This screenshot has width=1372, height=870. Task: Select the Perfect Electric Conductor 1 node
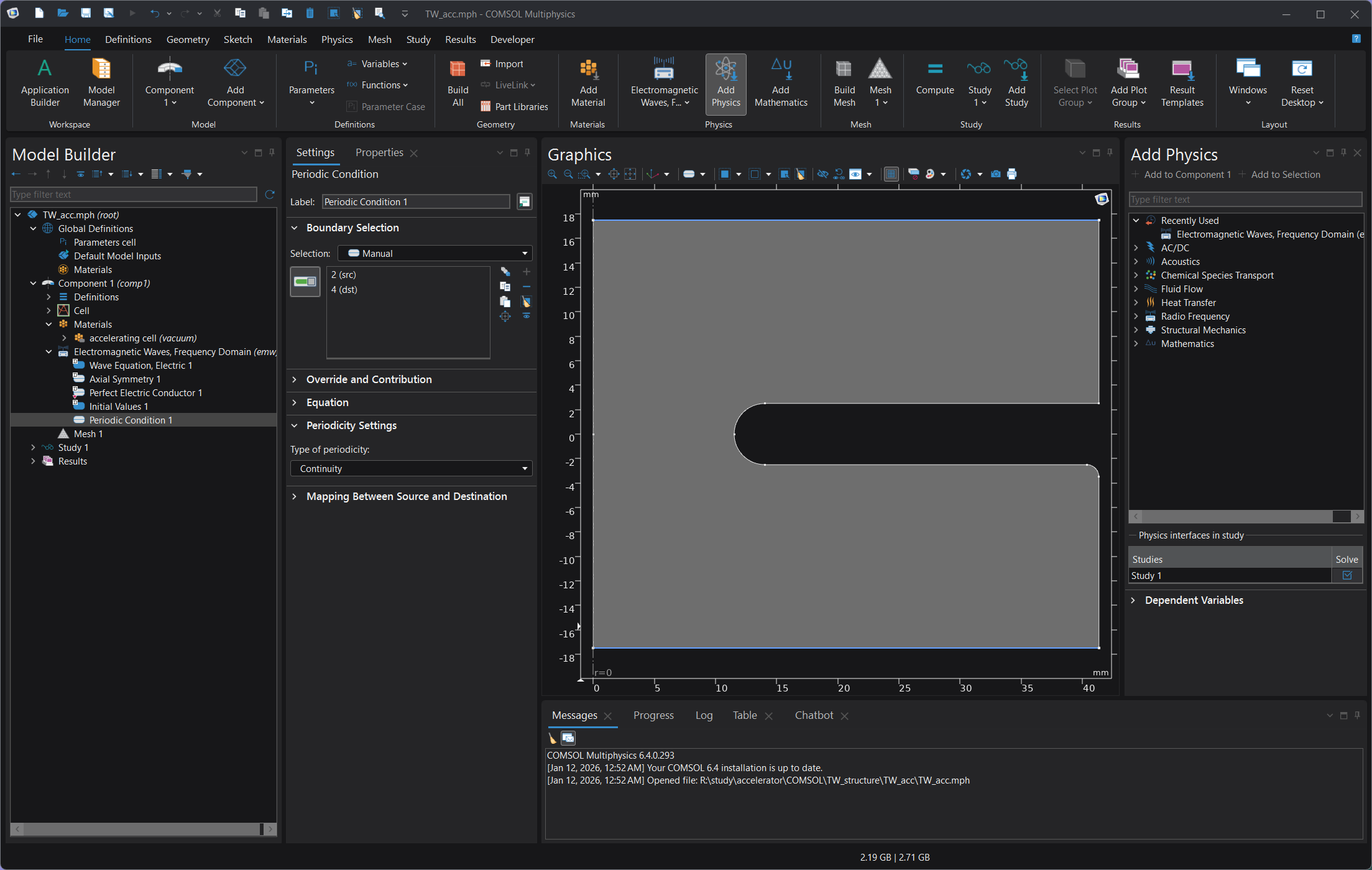(145, 392)
